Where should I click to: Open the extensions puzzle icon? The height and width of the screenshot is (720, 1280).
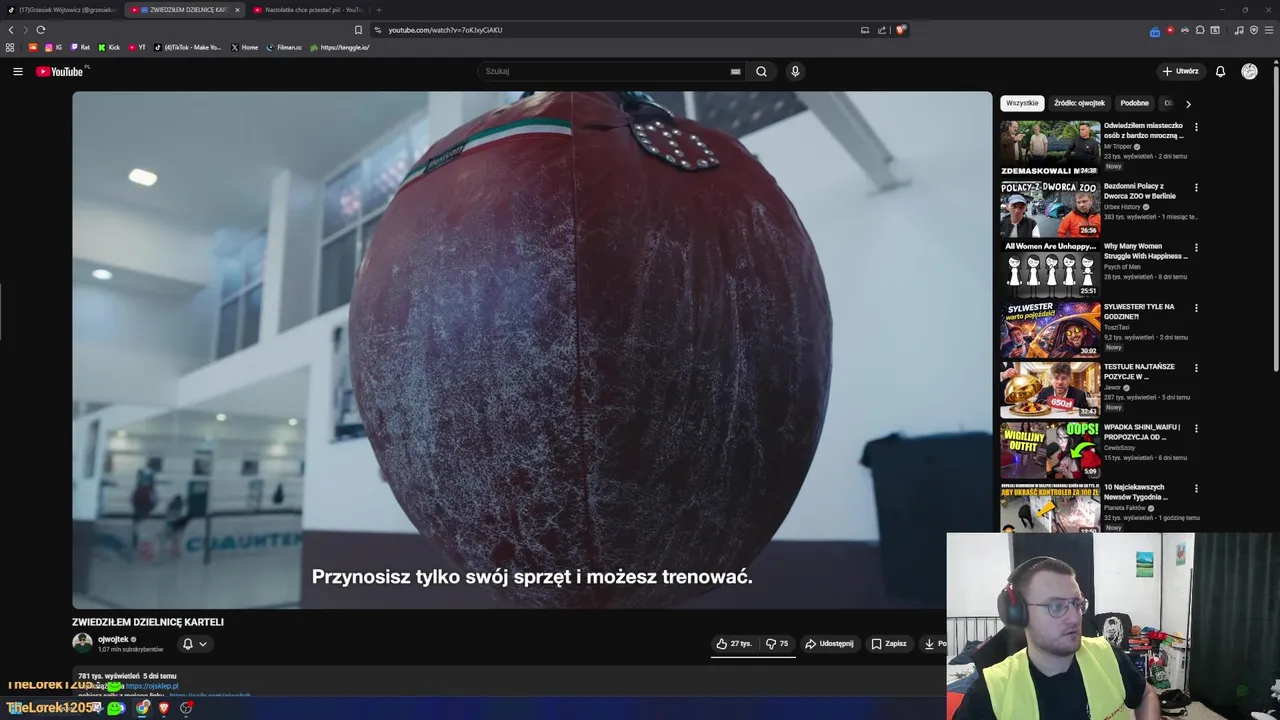coord(1200,30)
